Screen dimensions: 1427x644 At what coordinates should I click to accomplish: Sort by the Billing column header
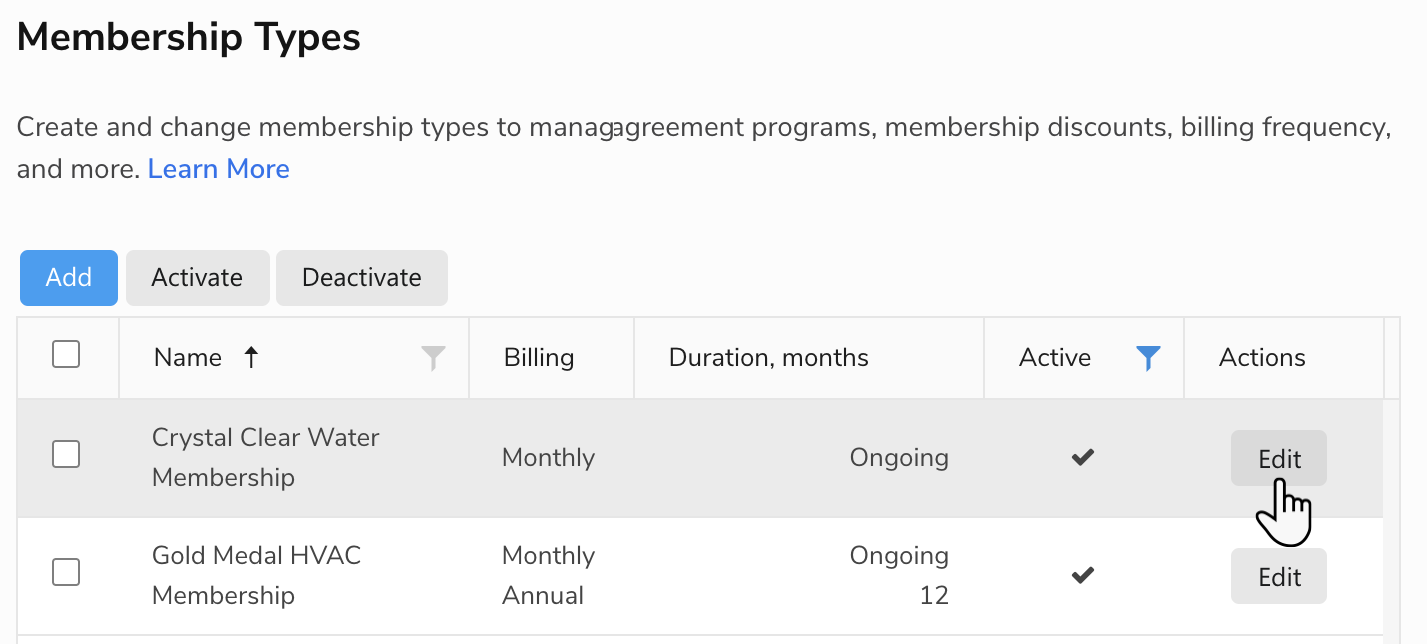[539, 358]
